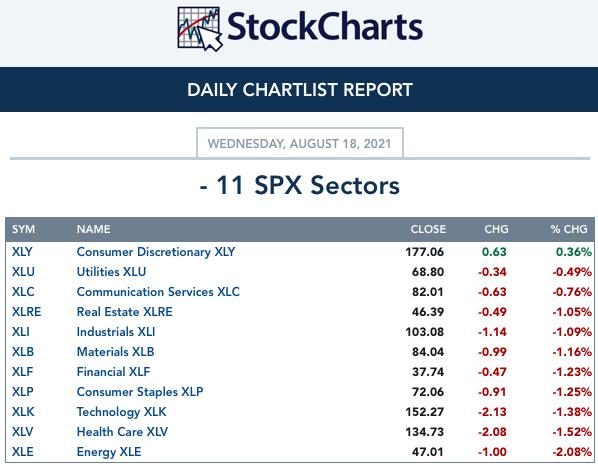The image size is (598, 469).
Task: Click the 11 SPX Sectors heading
Action: point(300,186)
